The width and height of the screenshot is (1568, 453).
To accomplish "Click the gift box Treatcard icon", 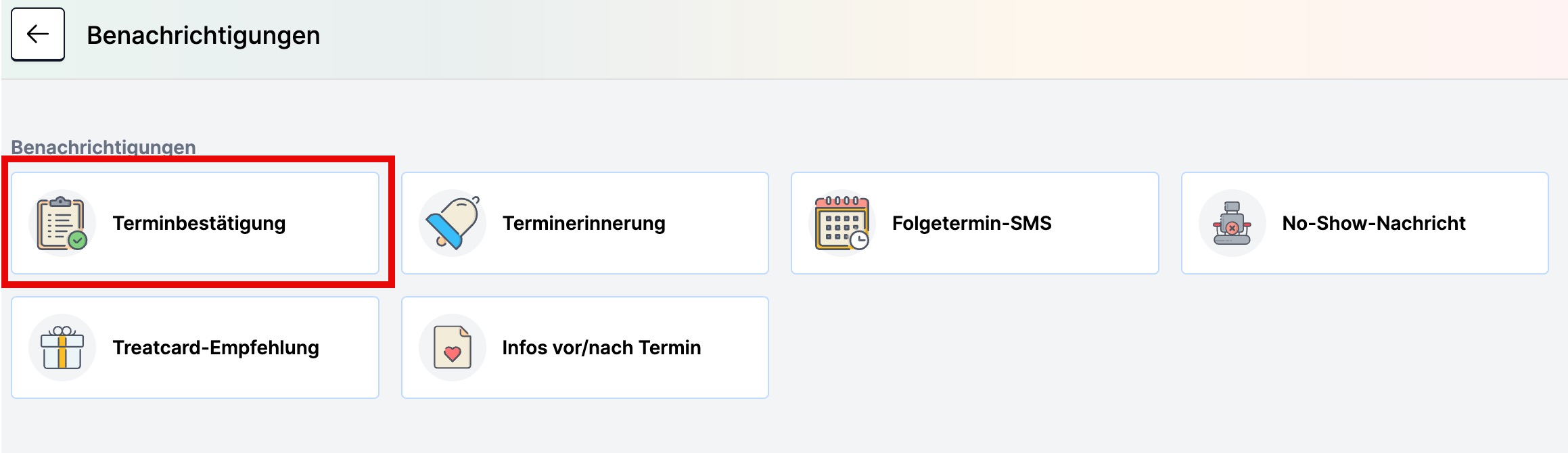I will click(62, 348).
